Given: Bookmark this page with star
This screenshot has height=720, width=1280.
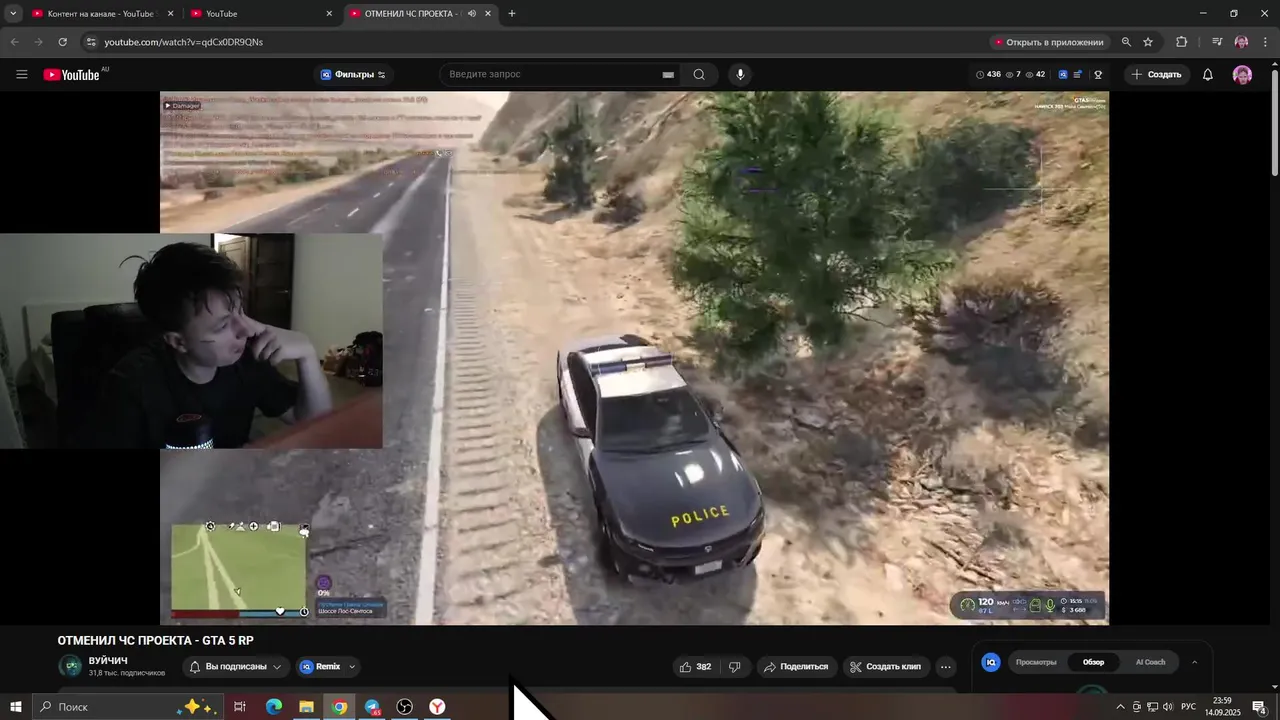Looking at the screenshot, I should 1148,42.
